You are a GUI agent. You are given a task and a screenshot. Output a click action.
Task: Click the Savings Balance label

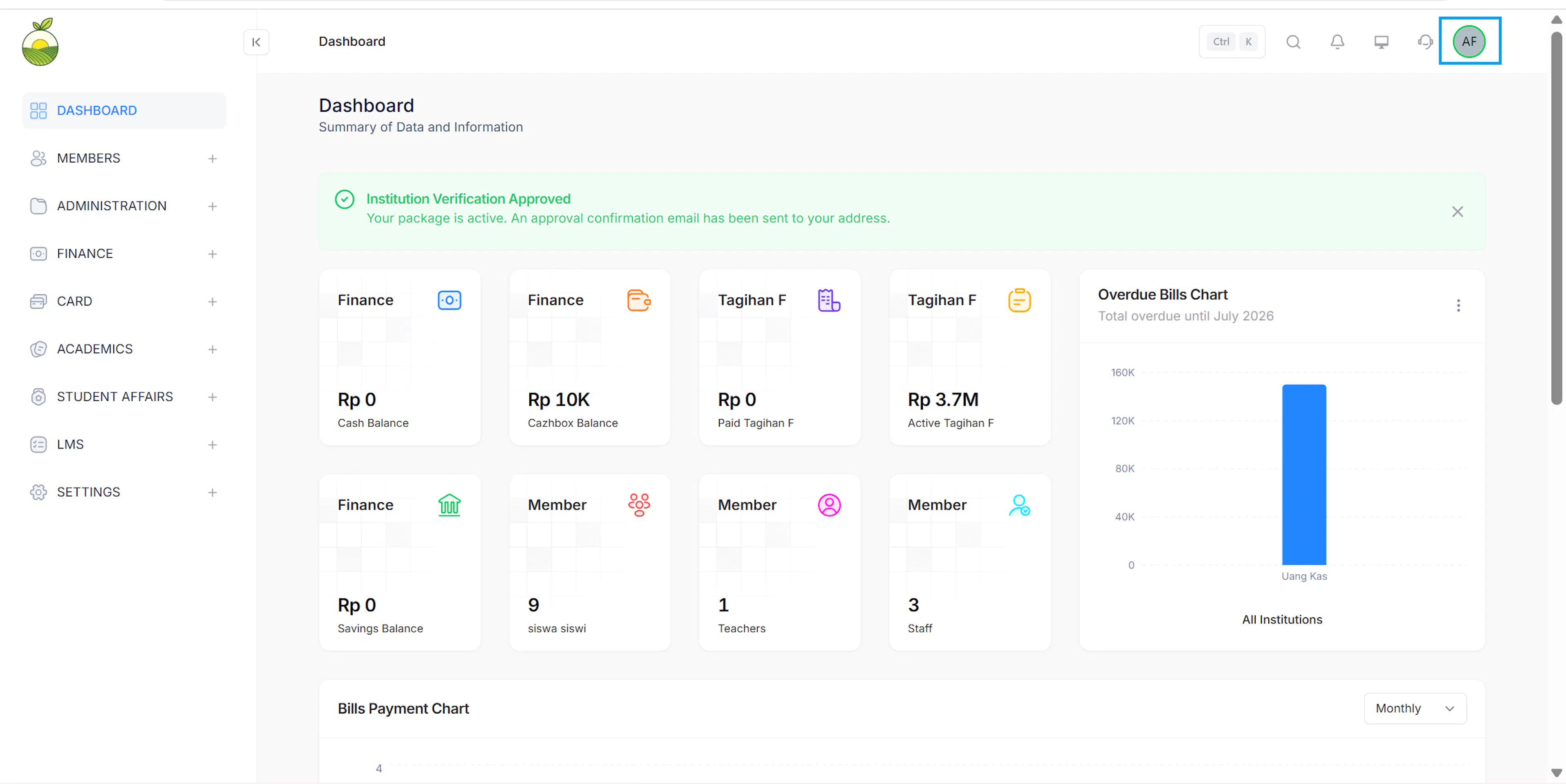380,628
